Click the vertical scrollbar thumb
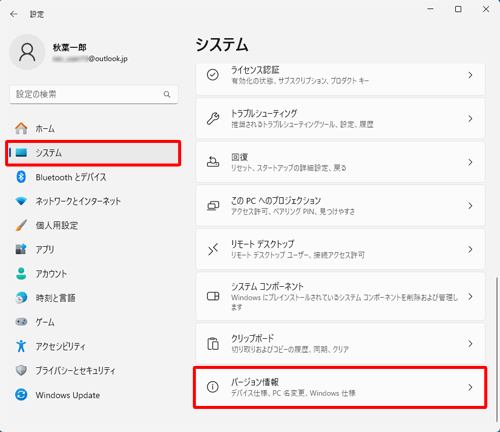 (496, 349)
